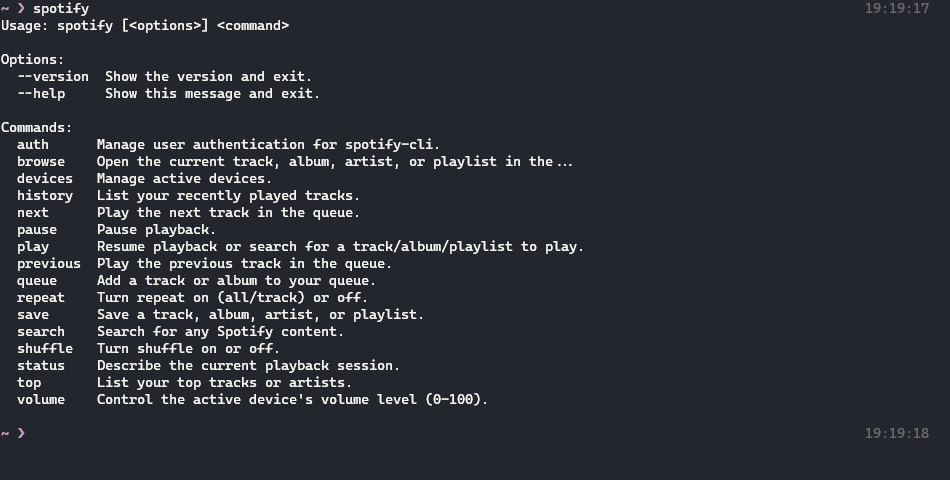This screenshot has width=950, height=480.
Task: Click the 'devices' command entry
Action: [45, 179]
